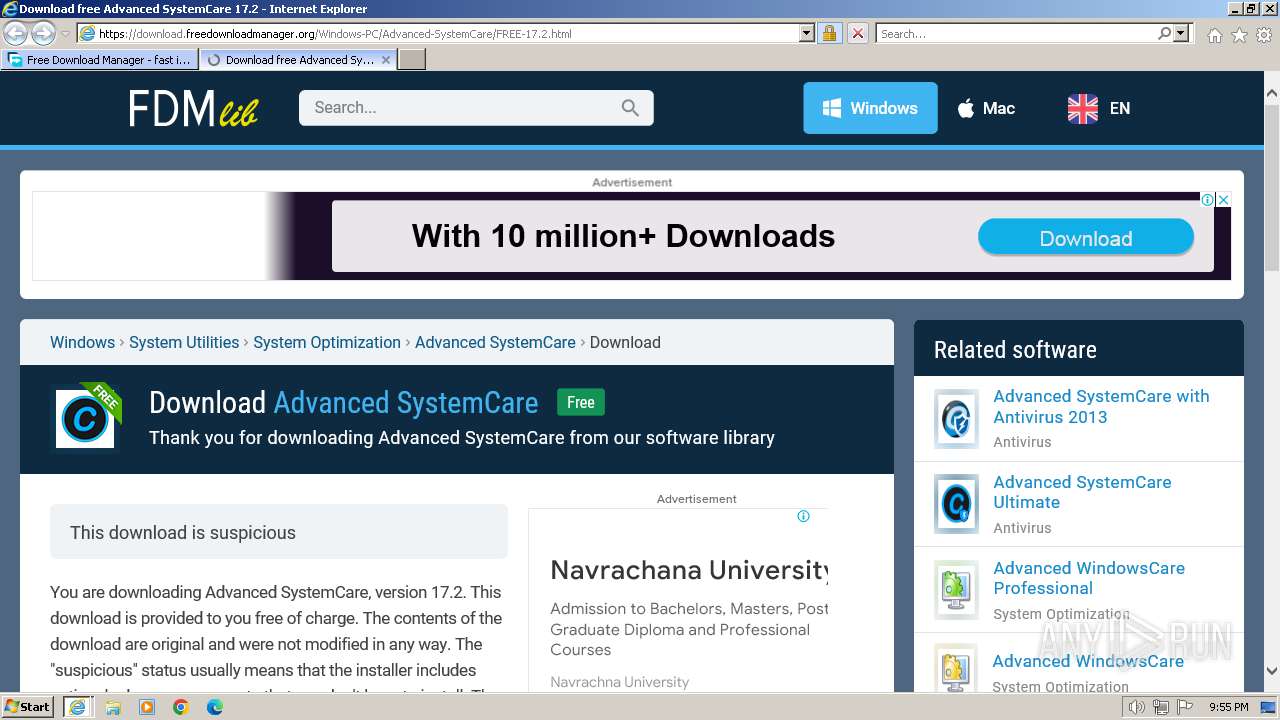
Task: Close the Download free Advanced SystemCare tab
Action: click(x=386, y=60)
